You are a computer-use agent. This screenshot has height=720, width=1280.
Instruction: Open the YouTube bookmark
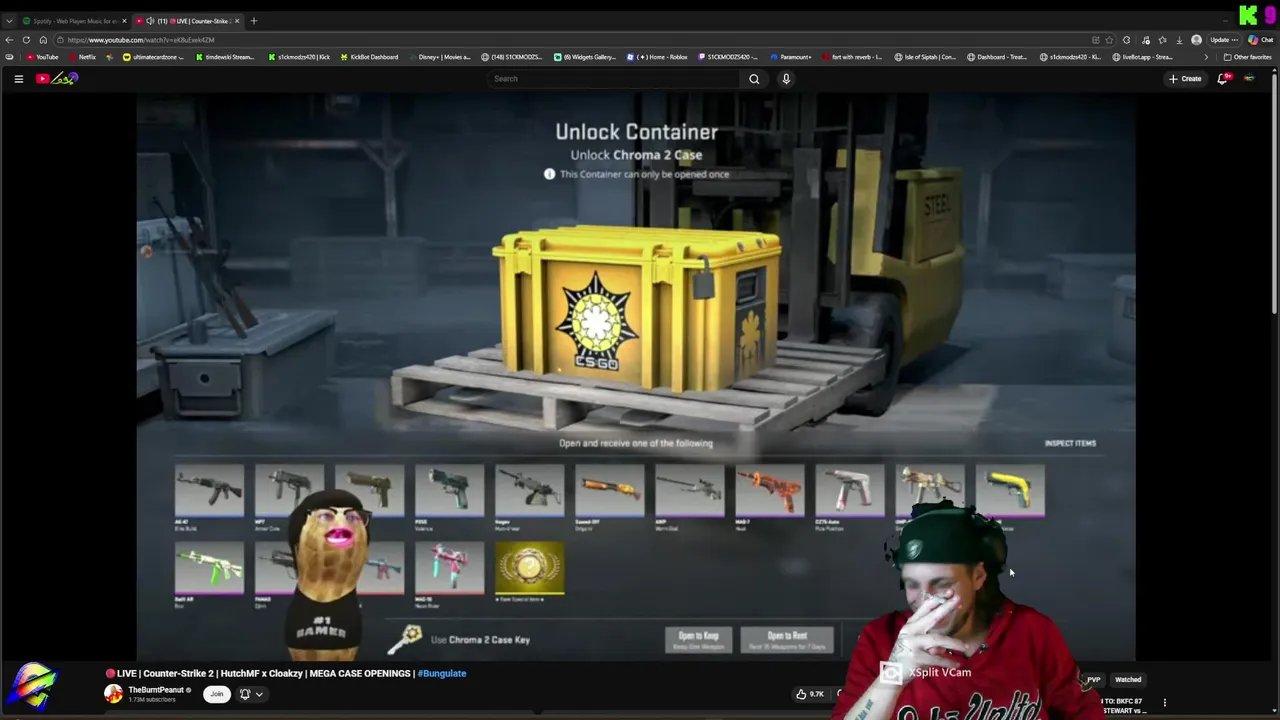coord(42,57)
